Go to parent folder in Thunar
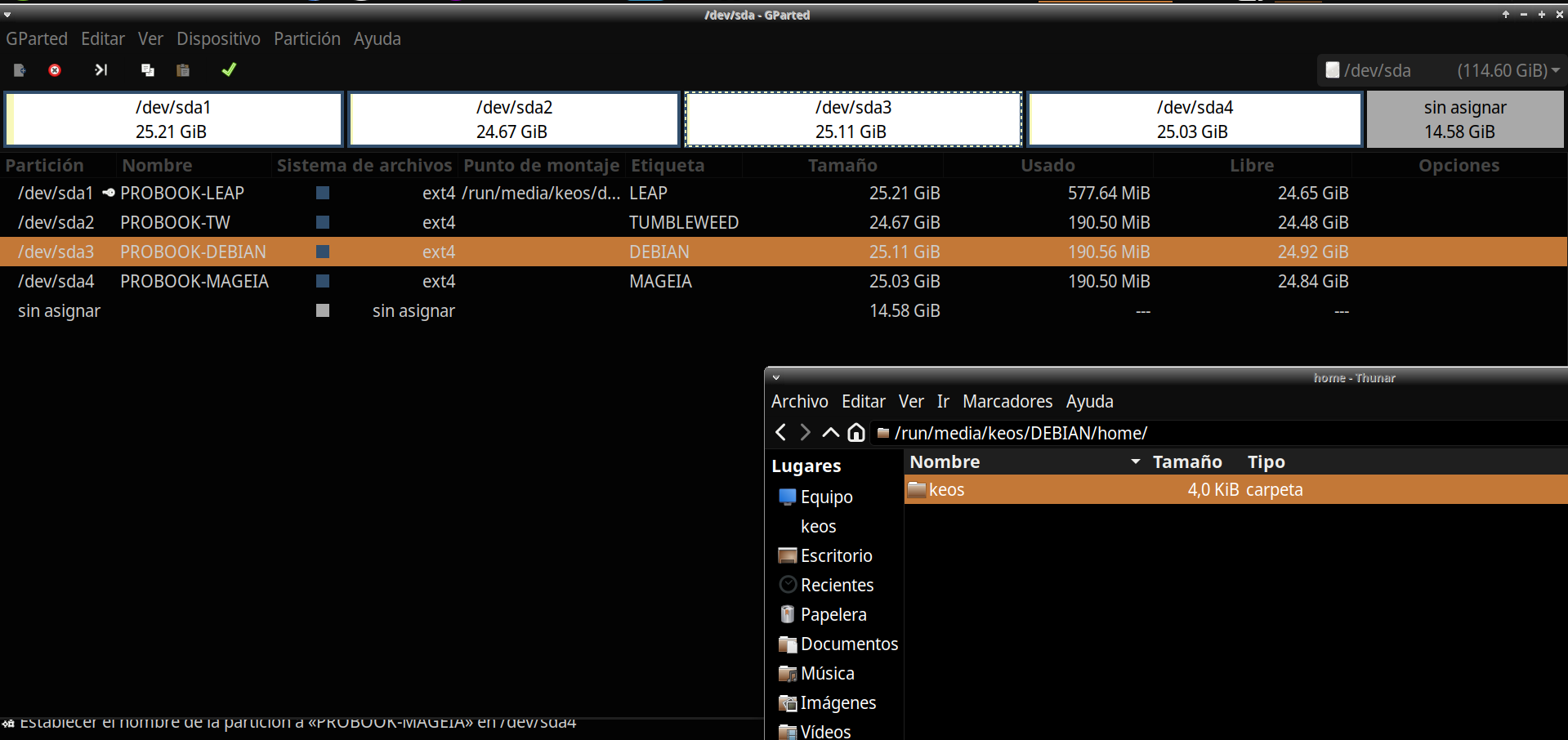This screenshot has width=1568, height=740. click(x=830, y=433)
